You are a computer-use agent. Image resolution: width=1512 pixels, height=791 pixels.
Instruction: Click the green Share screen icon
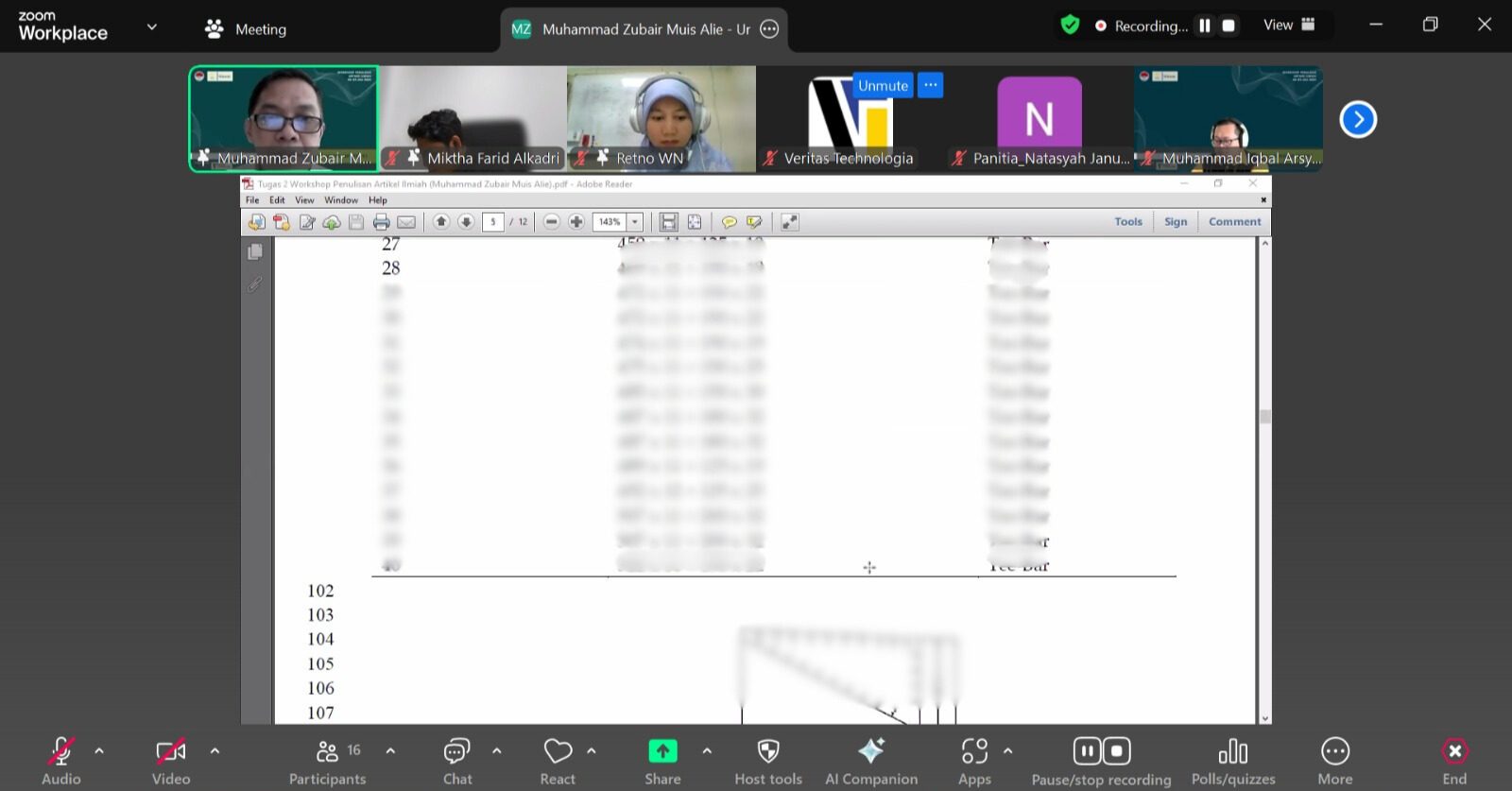(662, 751)
